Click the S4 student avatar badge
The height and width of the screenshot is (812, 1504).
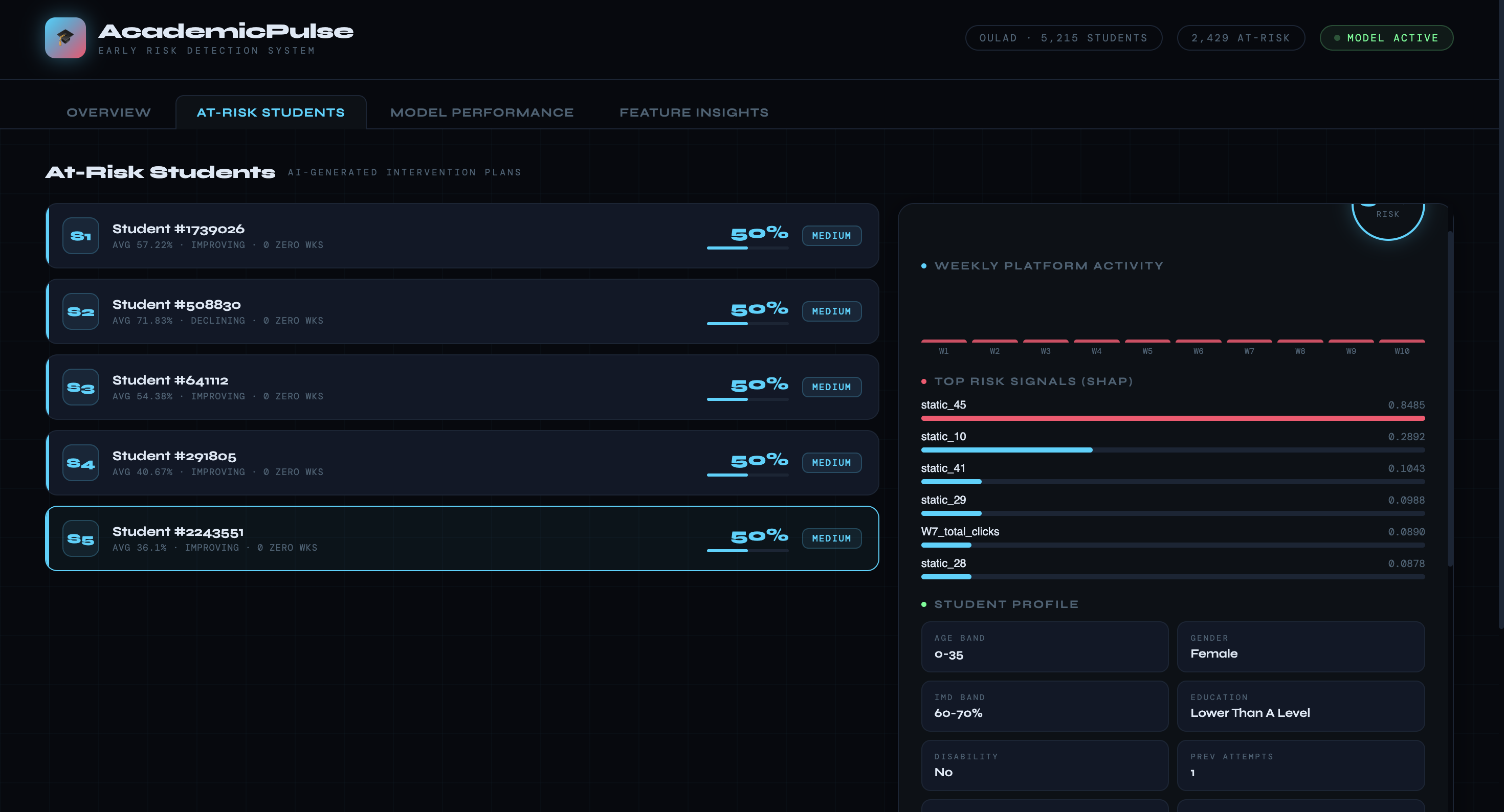81,463
